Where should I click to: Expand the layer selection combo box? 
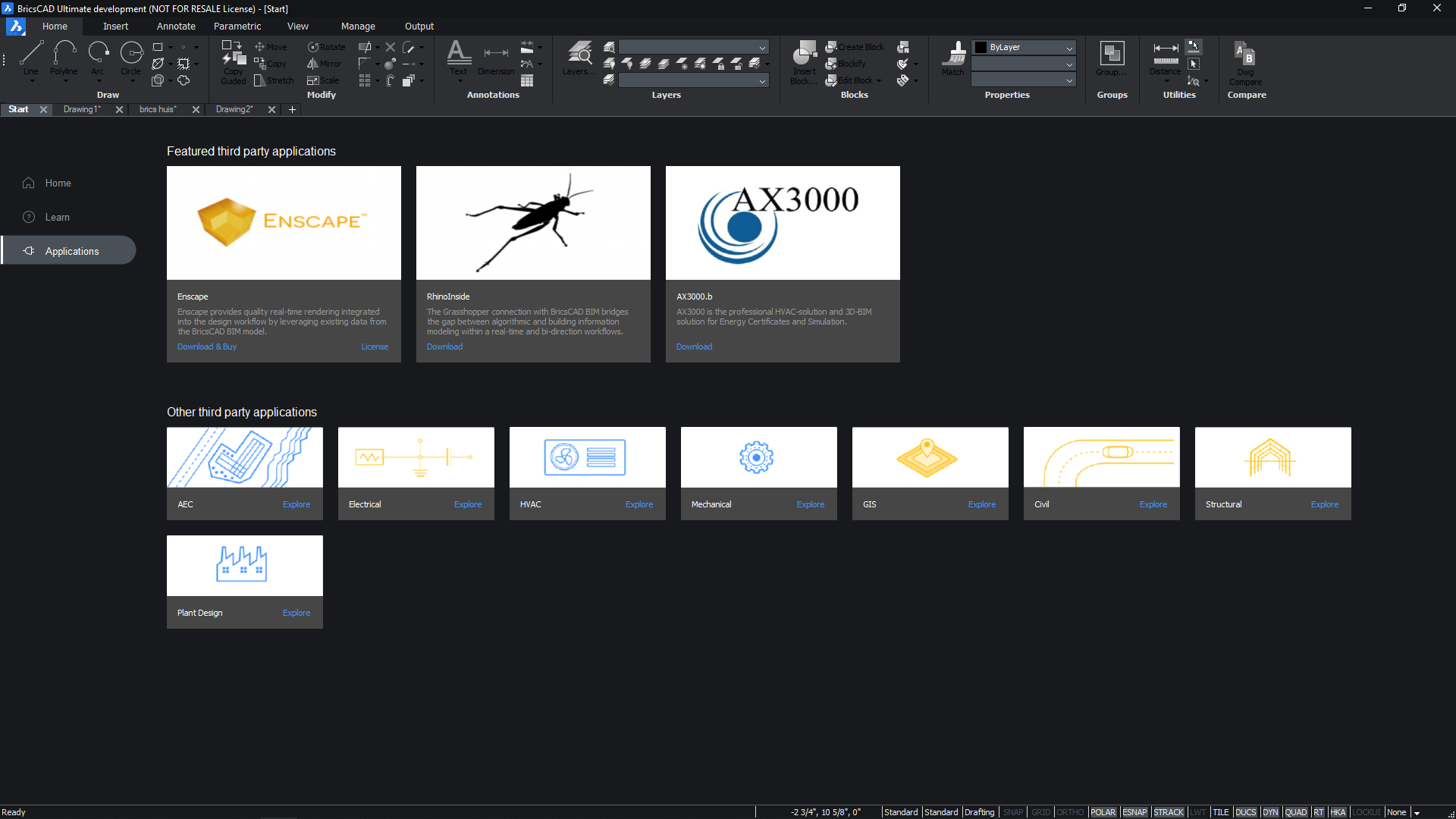762,48
